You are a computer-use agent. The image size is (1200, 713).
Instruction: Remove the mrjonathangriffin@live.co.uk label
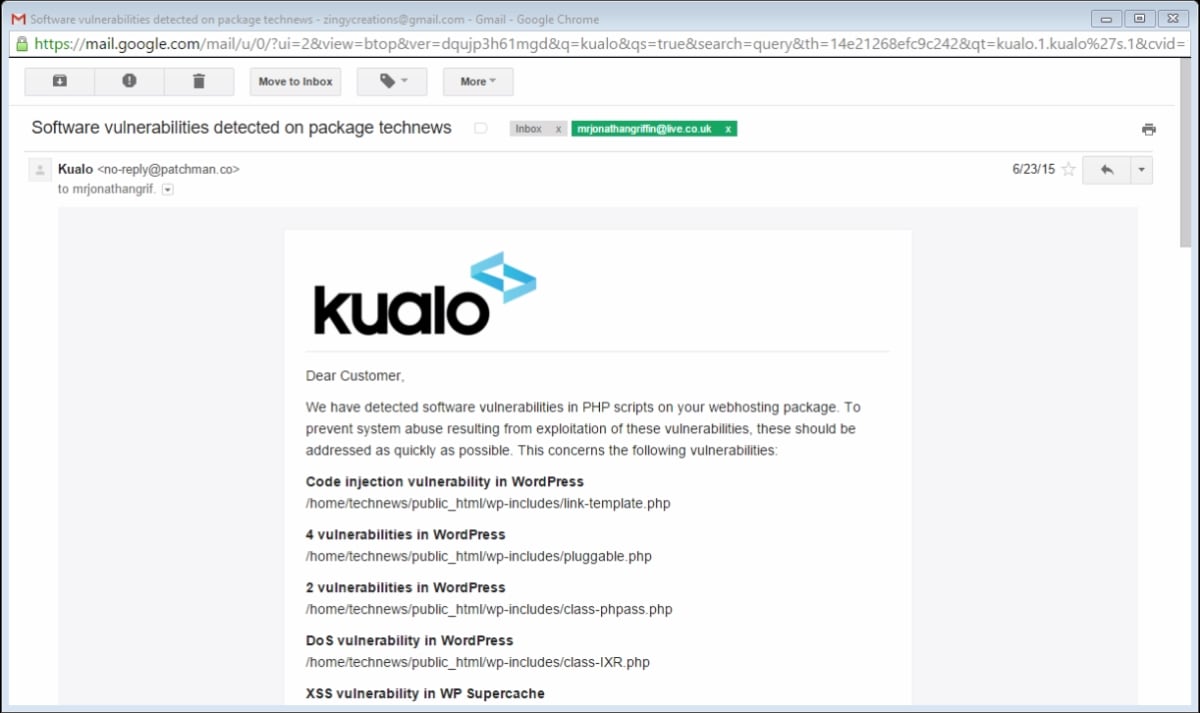click(728, 129)
